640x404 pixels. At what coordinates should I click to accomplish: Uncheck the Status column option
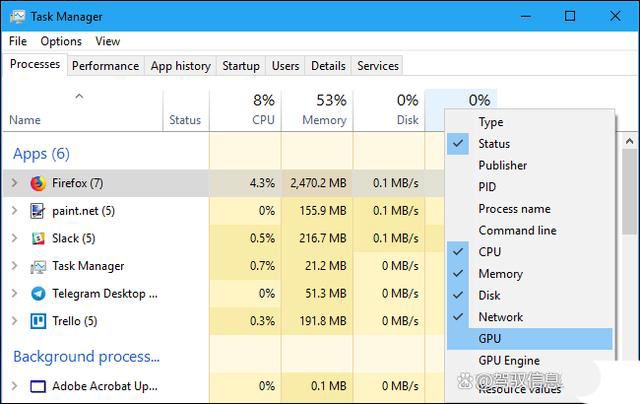pyautogui.click(x=494, y=144)
